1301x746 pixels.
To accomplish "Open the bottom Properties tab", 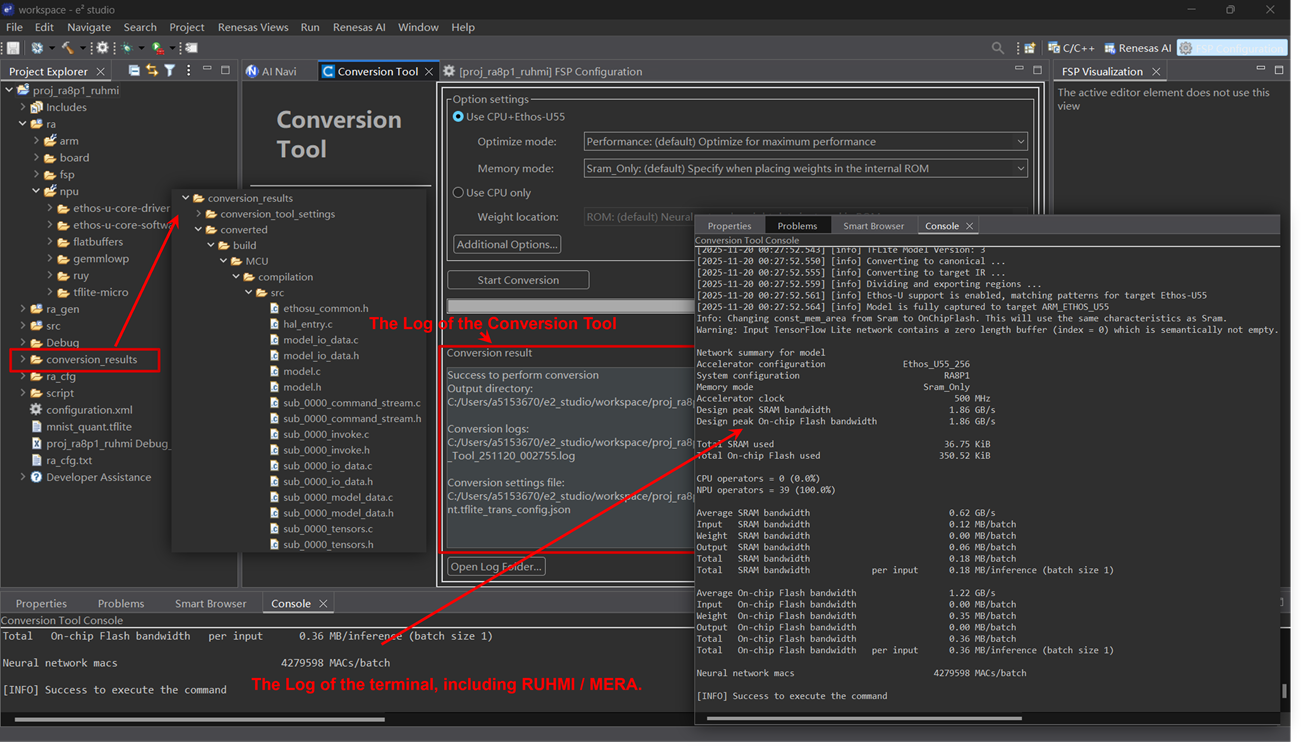I will pos(41,604).
